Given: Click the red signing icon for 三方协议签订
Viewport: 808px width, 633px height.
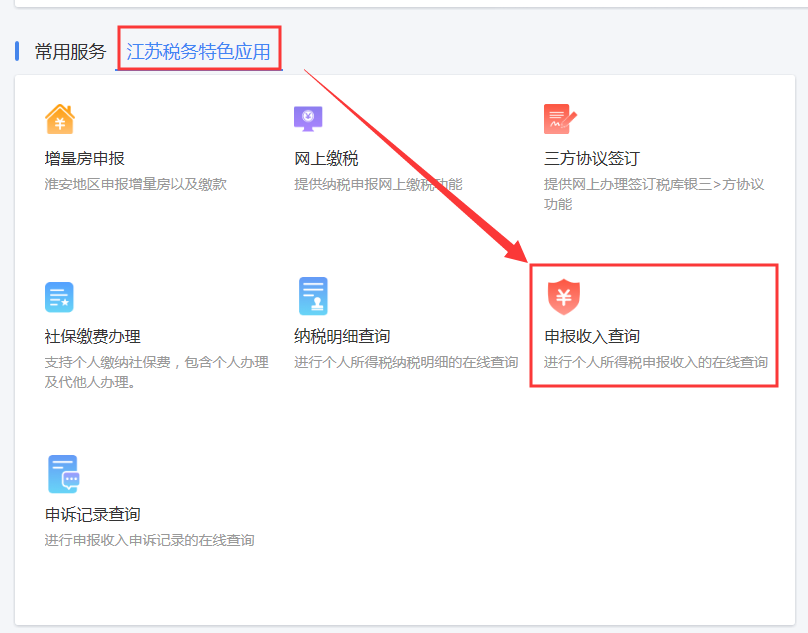Looking at the screenshot, I should (x=559, y=119).
